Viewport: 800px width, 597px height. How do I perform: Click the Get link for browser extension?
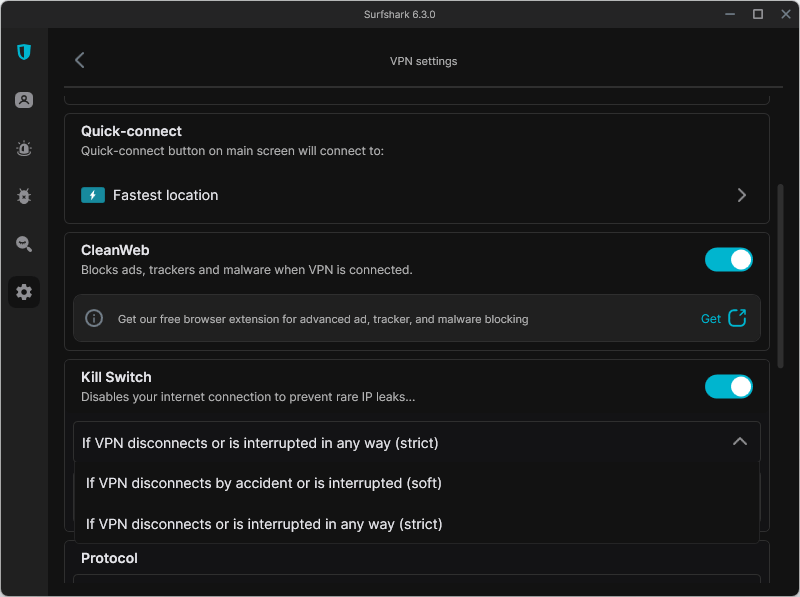(710, 319)
